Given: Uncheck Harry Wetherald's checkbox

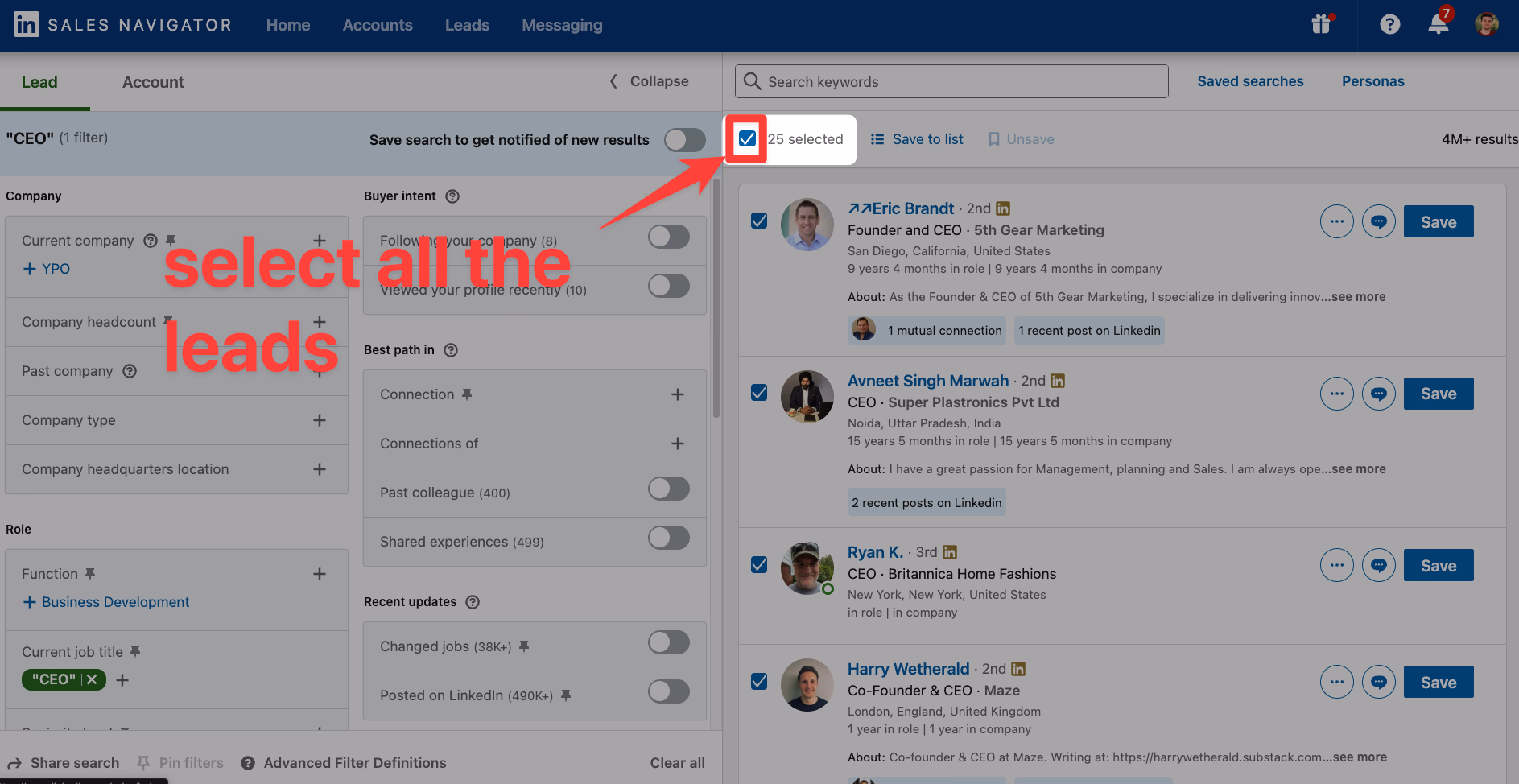Looking at the screenshot, I should click(x=759, y=682).
